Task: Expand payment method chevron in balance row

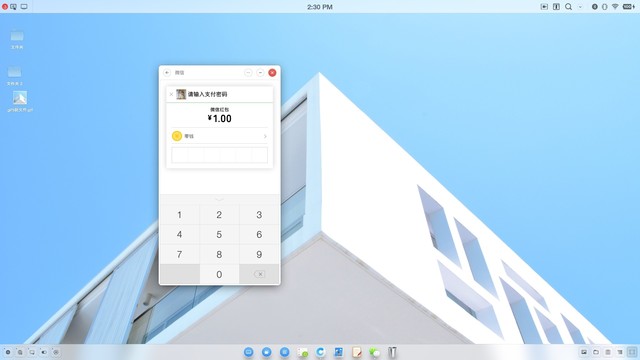Action: pos(265,136)
